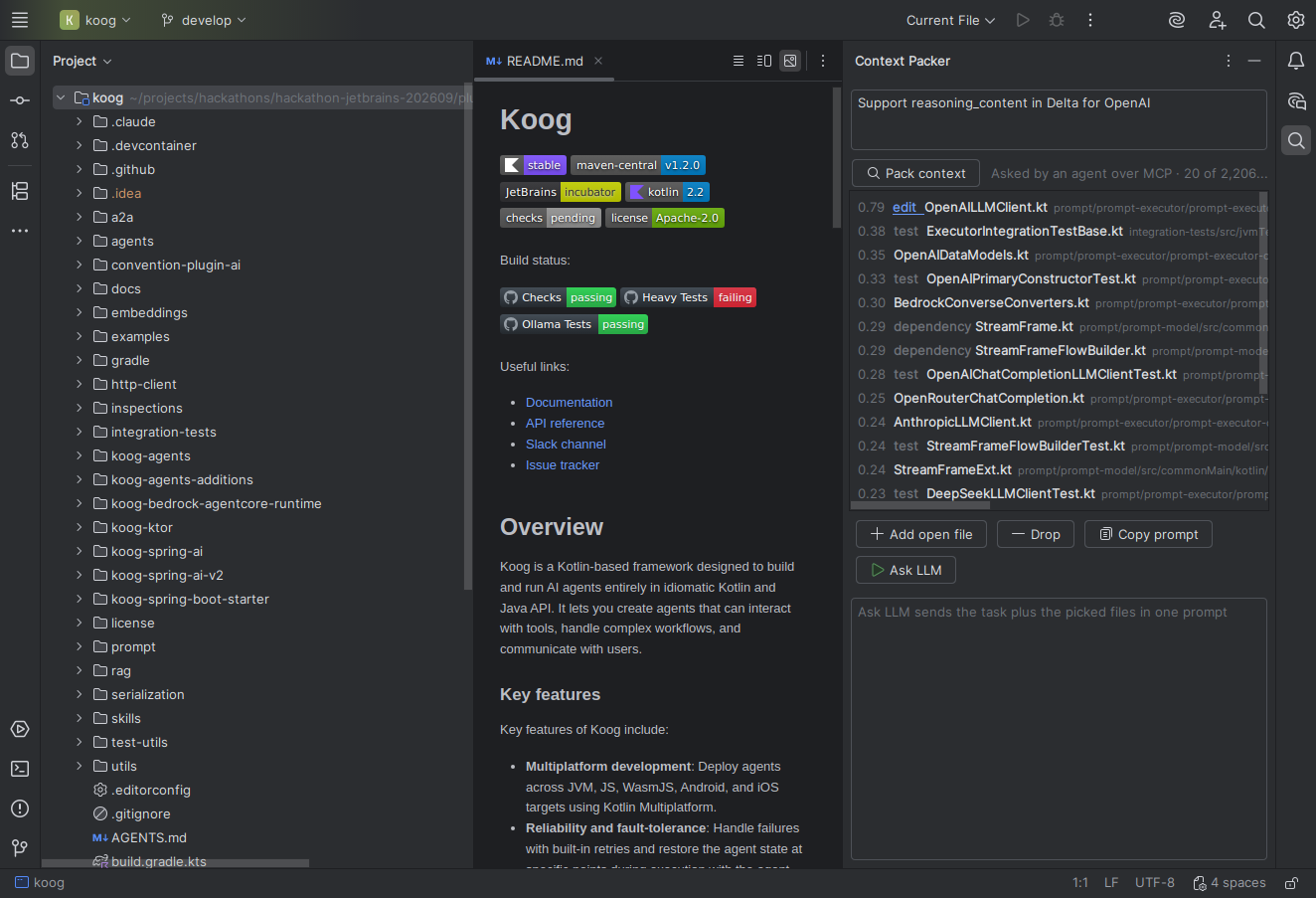
Task: Open README editor tab options
Action: point(823,61)
